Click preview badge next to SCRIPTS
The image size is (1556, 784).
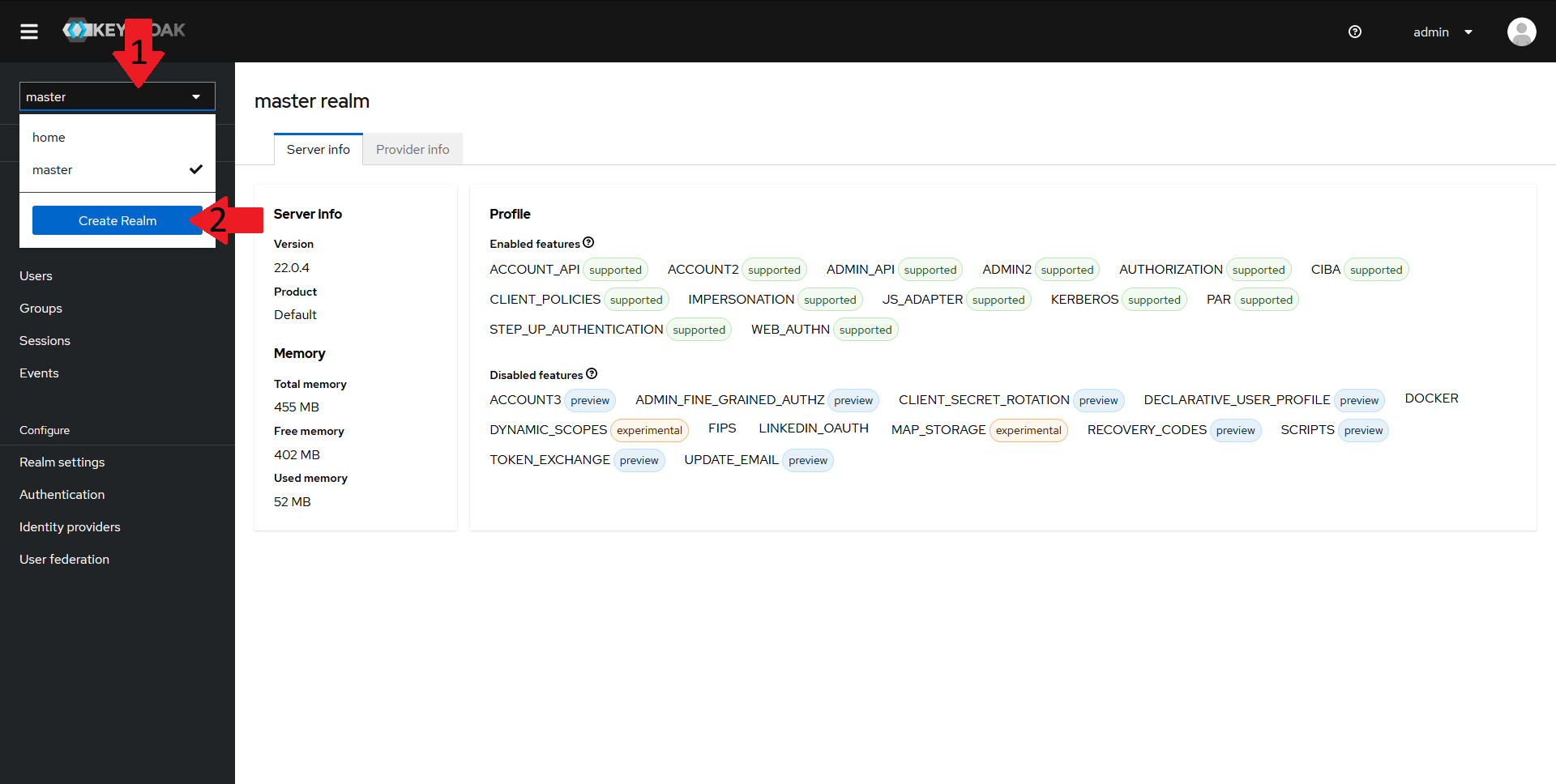coord(1363,430)
